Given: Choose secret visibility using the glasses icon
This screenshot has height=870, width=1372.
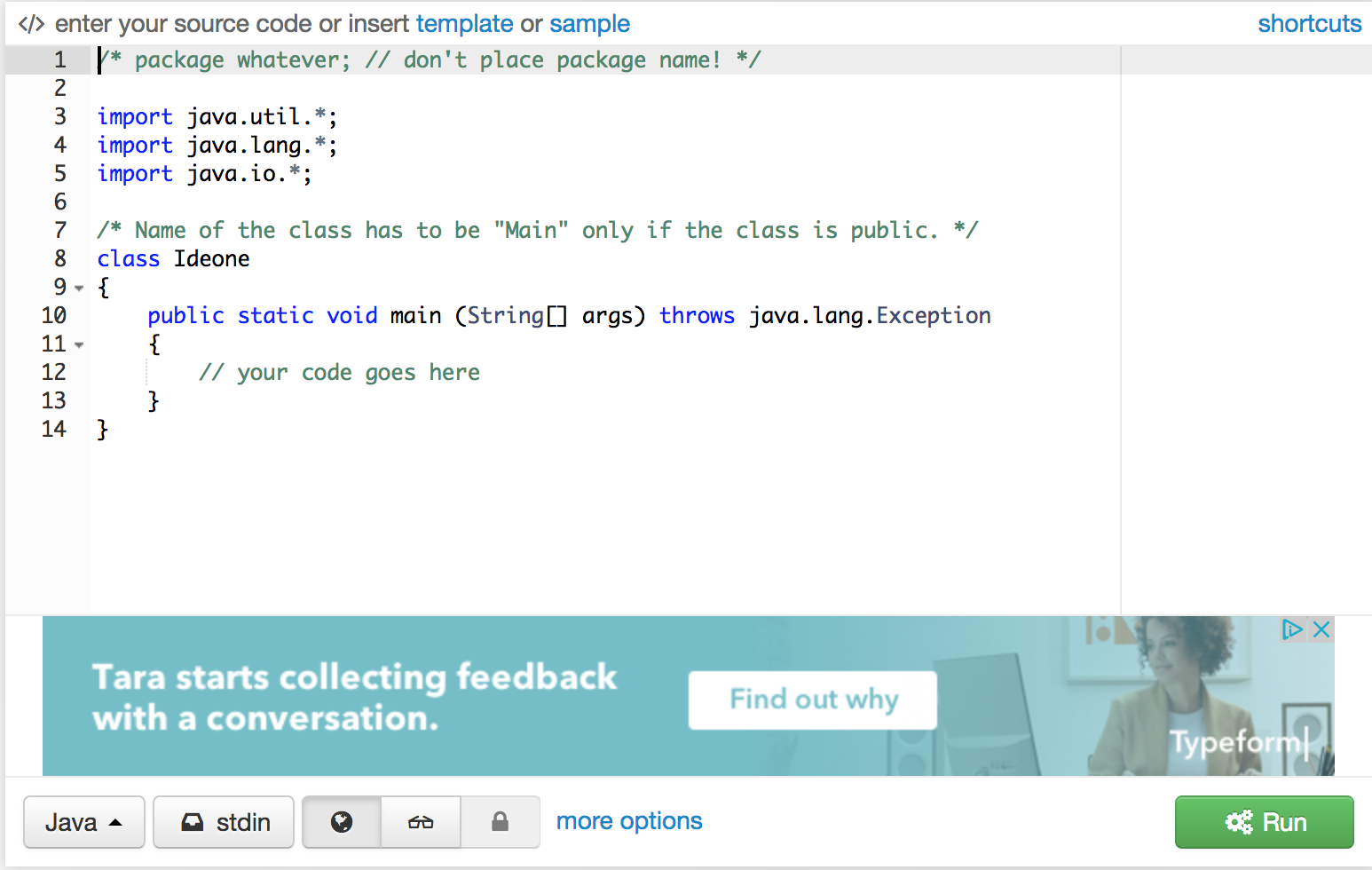Looking at the screenshot, I should 420,822.
